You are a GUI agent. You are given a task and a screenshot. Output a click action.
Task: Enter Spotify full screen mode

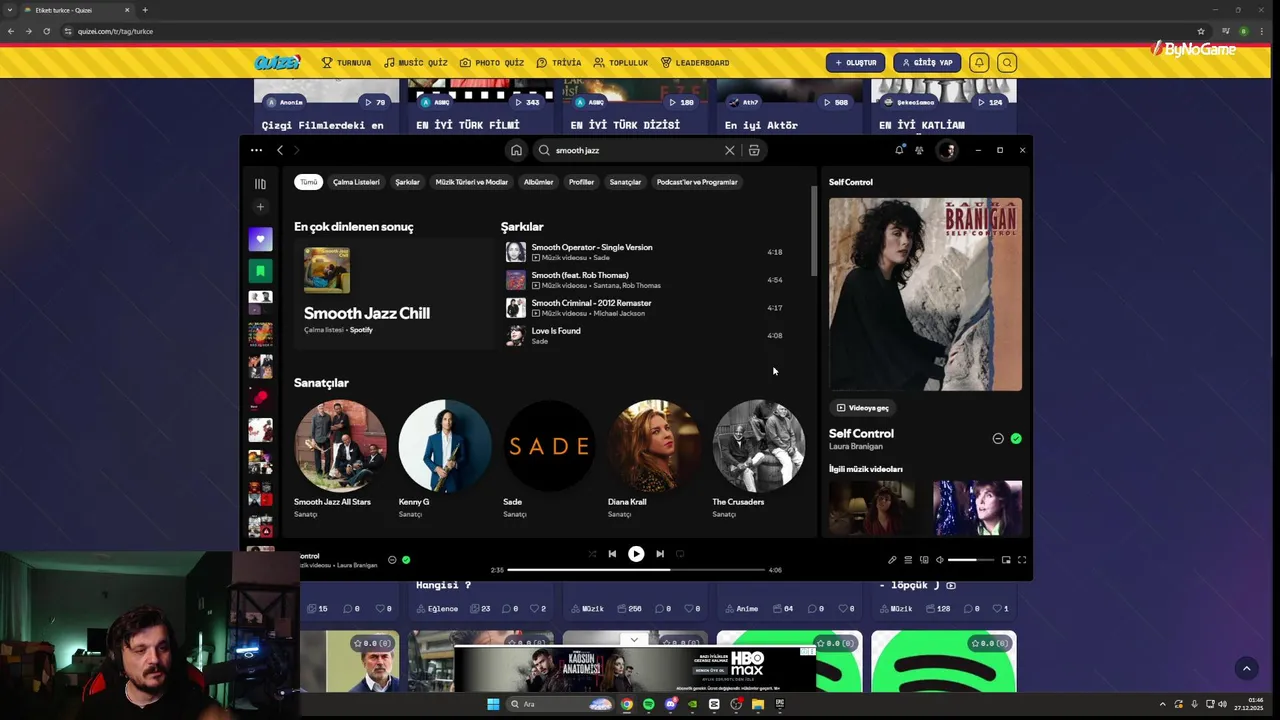(1022, 560)
